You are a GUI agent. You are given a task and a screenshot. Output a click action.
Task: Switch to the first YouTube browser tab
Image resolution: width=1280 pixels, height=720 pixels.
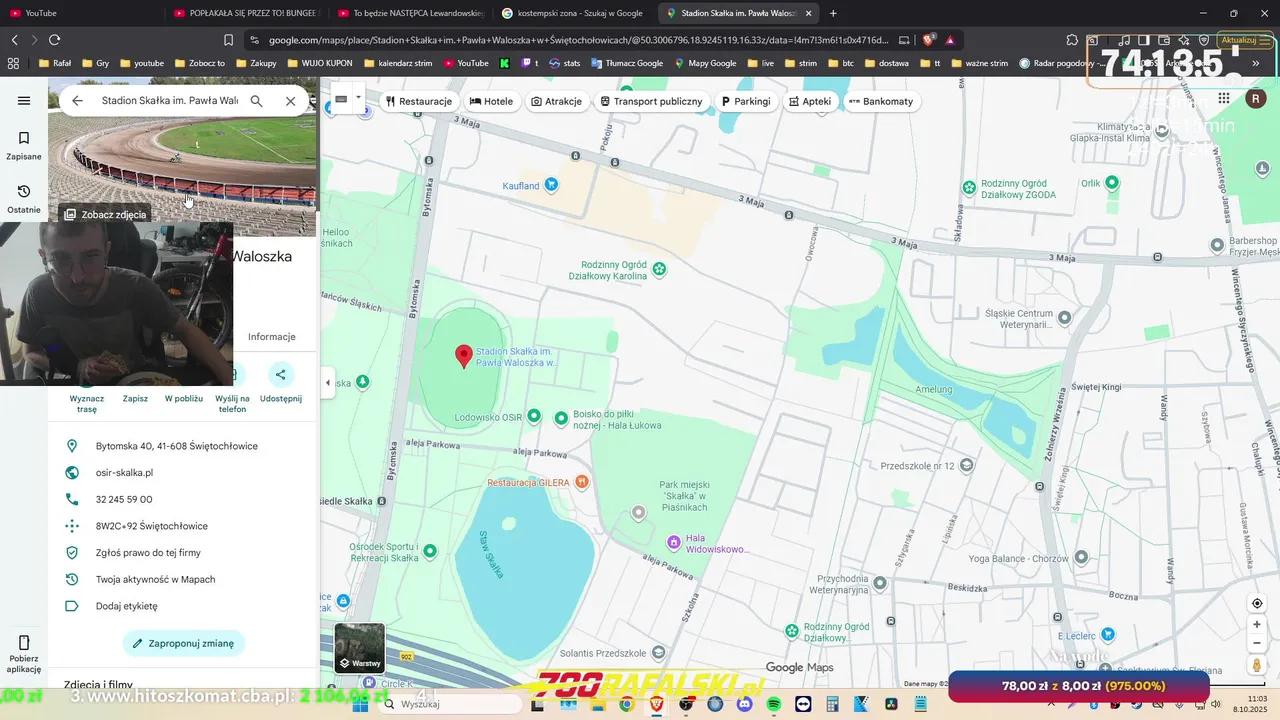click(x=80, y=13)
